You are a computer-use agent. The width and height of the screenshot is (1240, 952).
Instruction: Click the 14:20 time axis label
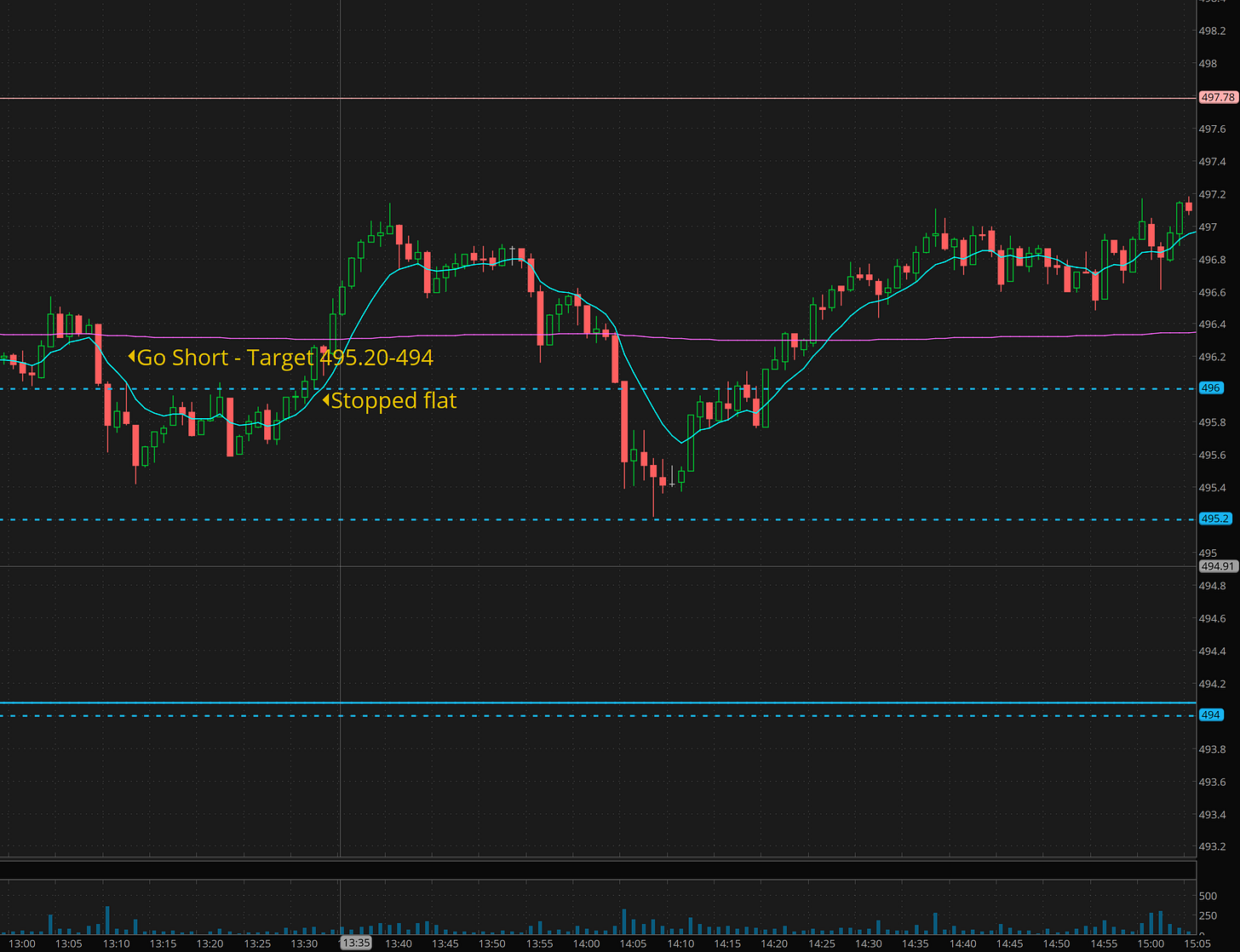[x=774, y=943]
